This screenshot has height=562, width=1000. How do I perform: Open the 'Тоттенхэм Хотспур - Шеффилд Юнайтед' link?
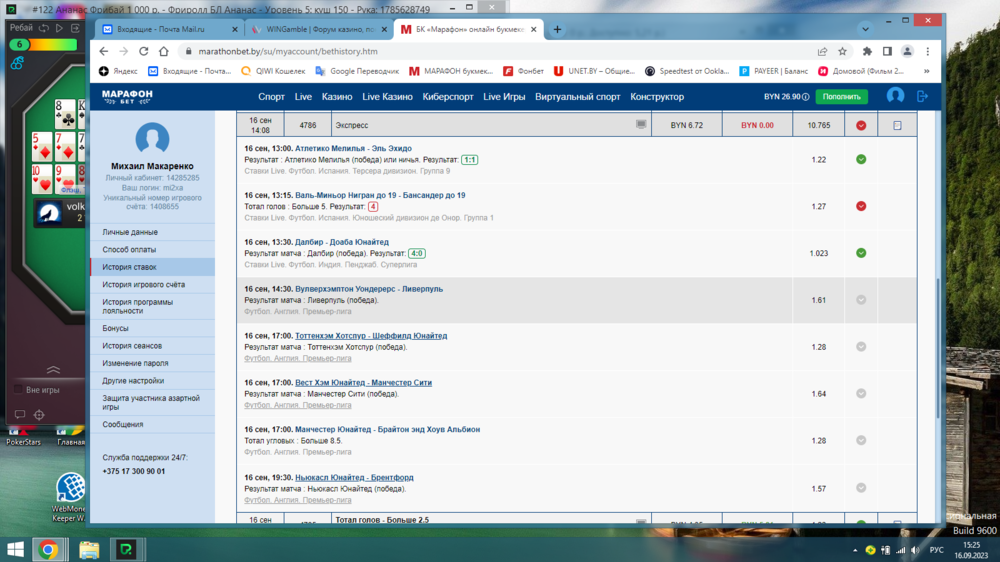tap(371, 336)
